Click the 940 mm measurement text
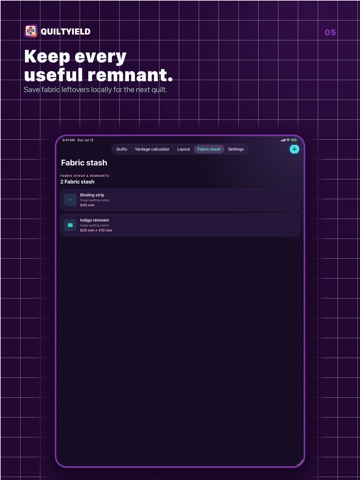The image size is (360, 480). (87, 205)
